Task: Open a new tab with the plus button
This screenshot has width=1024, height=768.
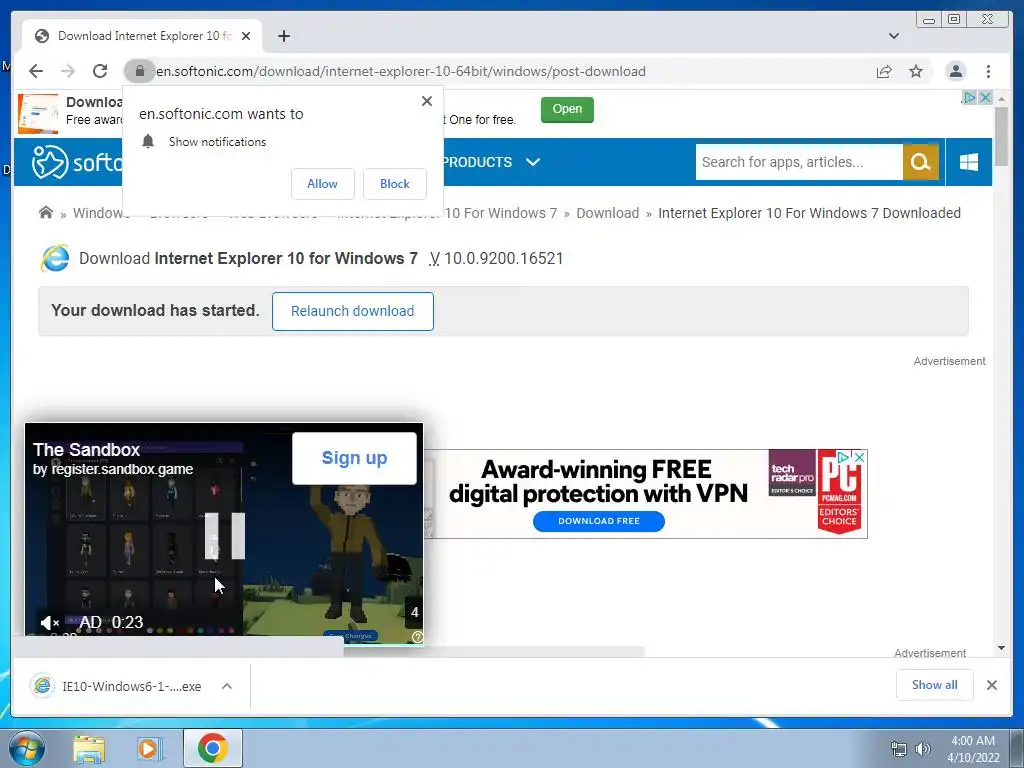Action: [283, 36]
